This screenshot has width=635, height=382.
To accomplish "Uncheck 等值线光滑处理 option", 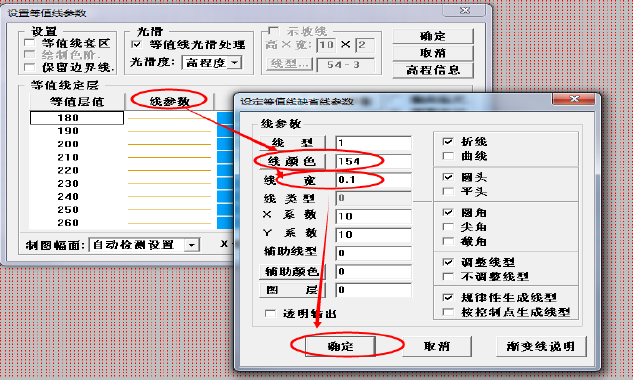I will [x=136, y=44].
